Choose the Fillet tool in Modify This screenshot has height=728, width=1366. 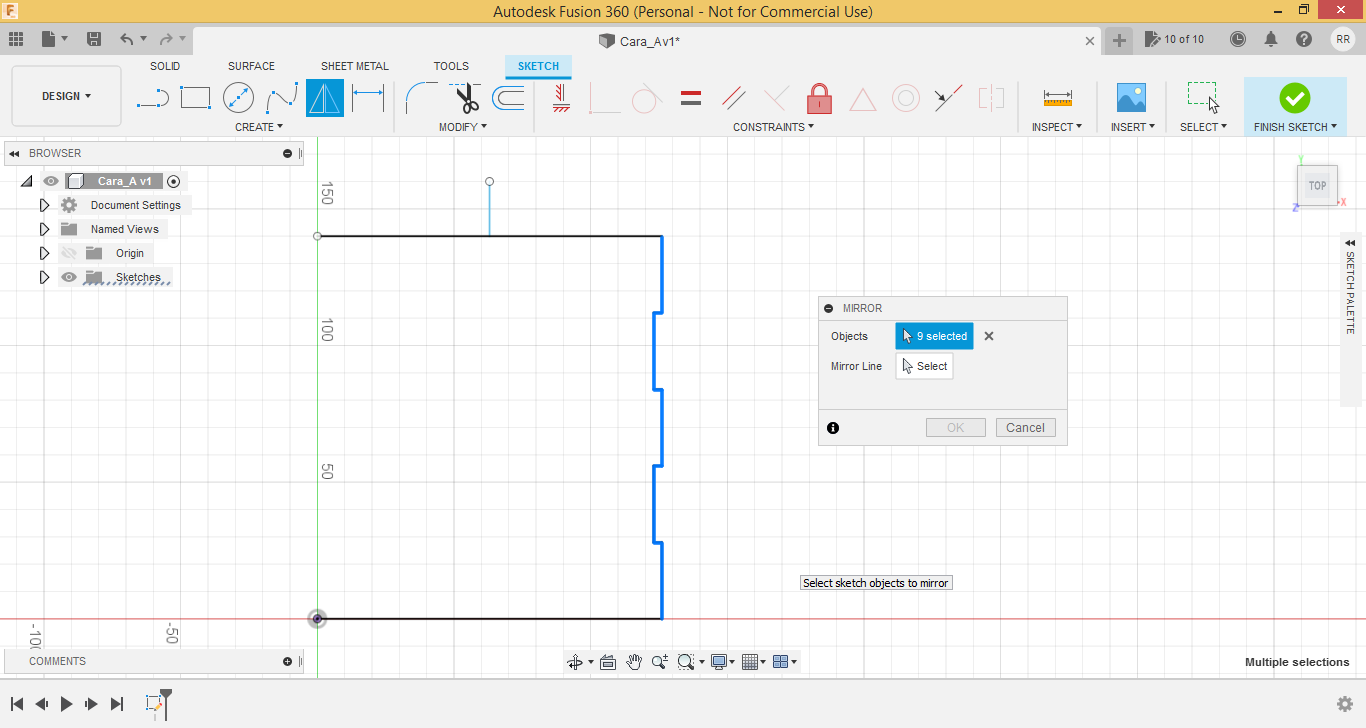[x=420, y=98]
